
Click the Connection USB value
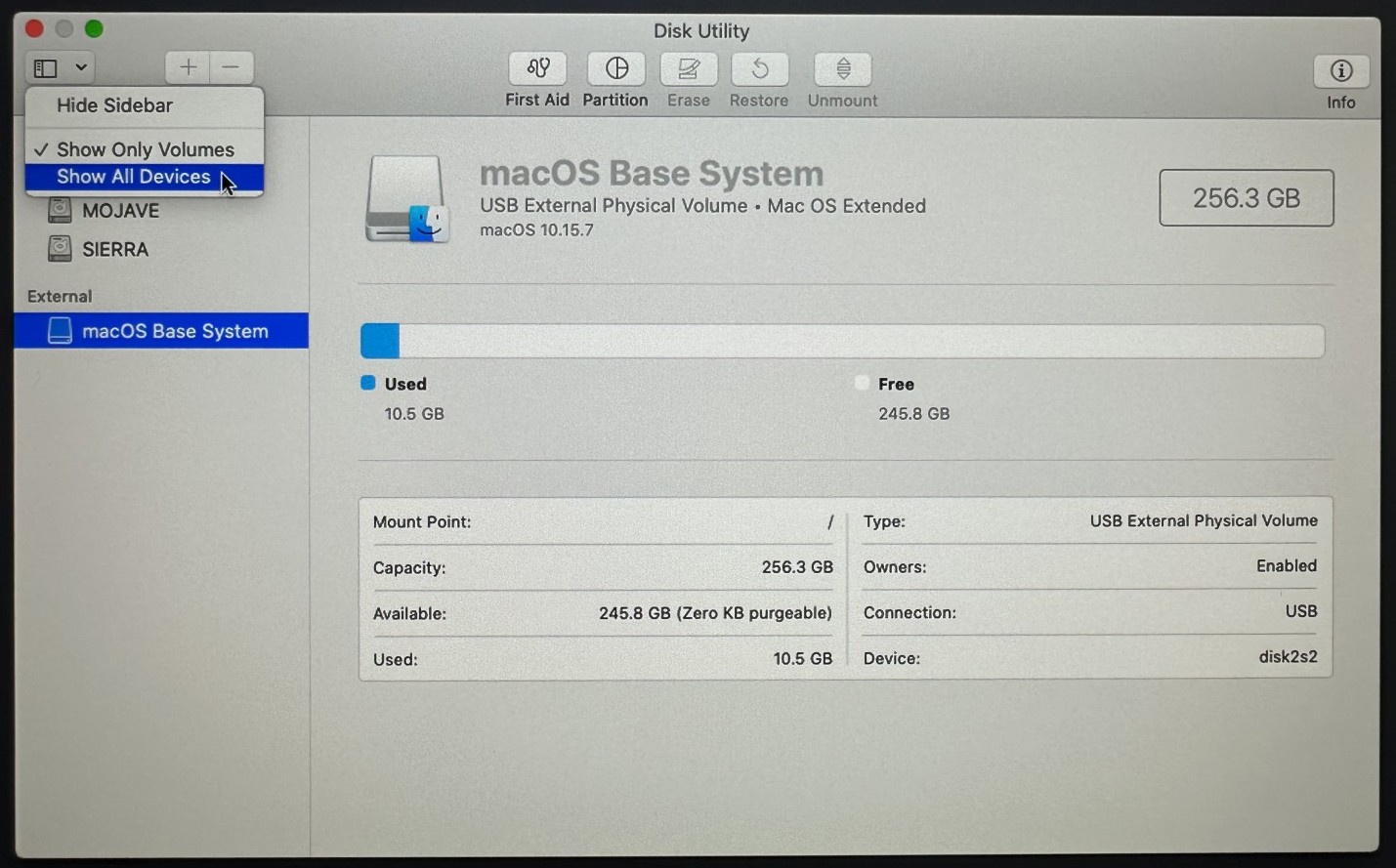coord(1301,611)
